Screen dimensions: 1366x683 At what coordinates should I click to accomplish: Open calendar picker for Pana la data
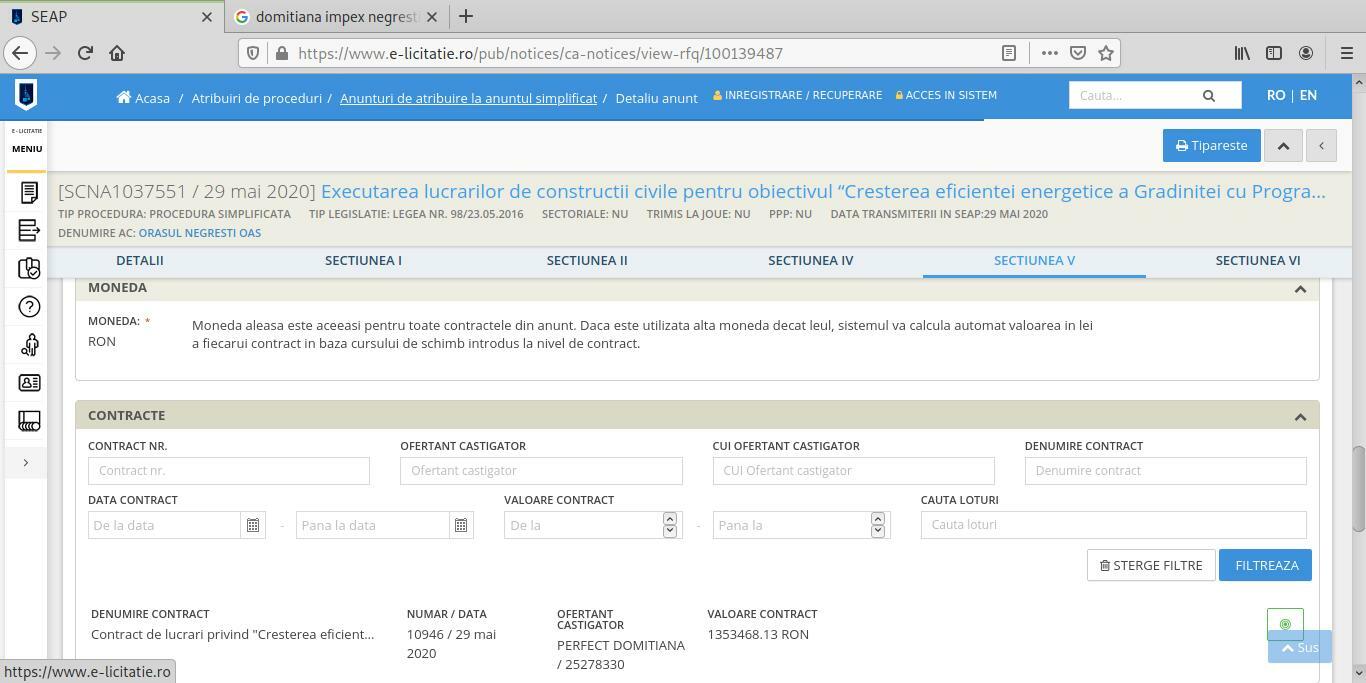(461, 525)
